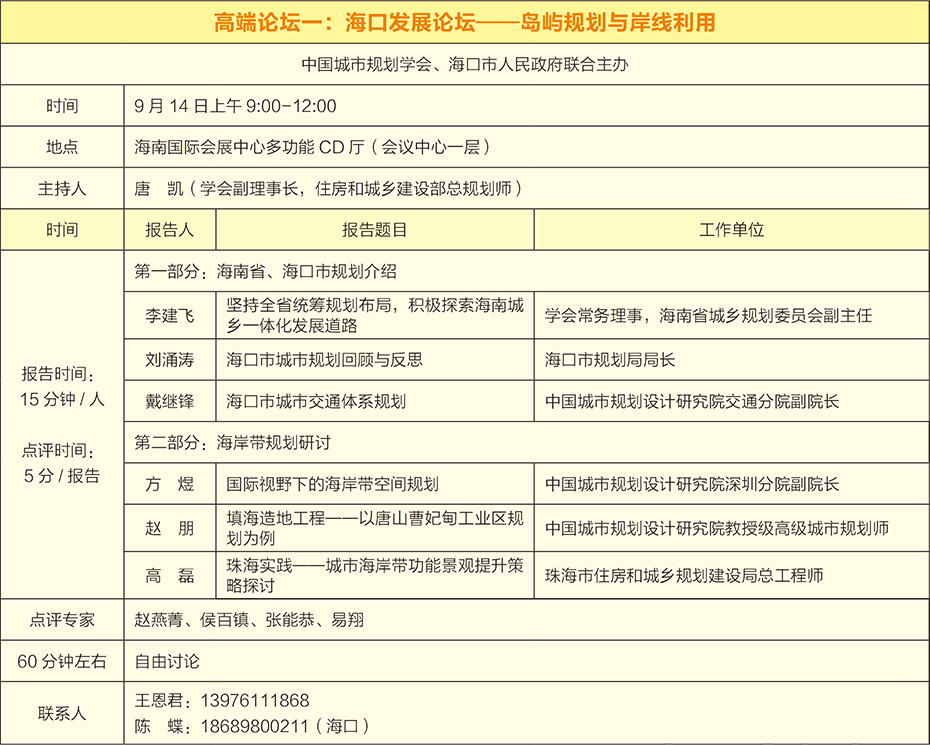This screenshot has width=930, height=745.
Task: Click speaker name 李建飞
Action: (169, 316)
